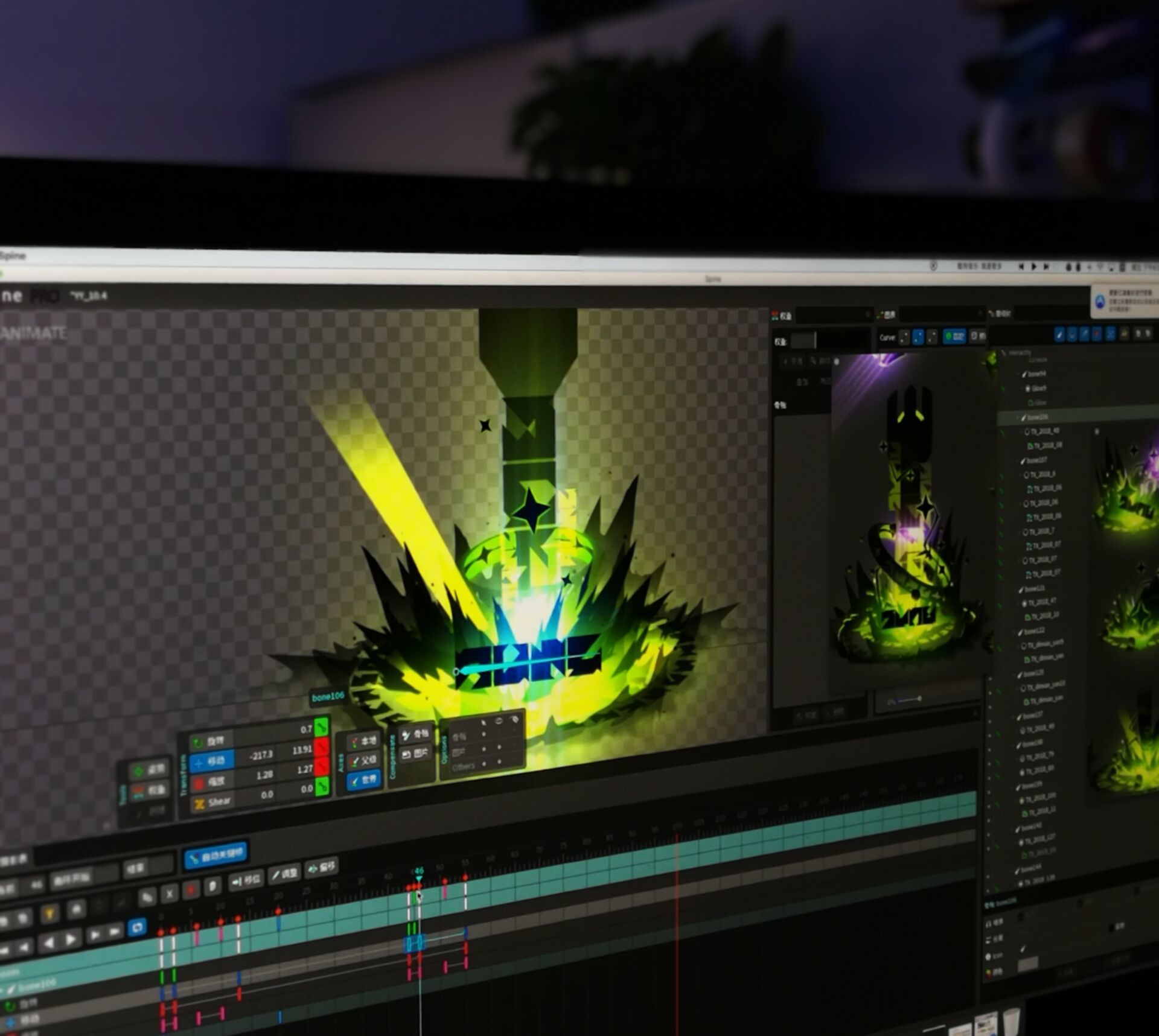Select the Local axes option
The height and width of the screenshot is (1036, 1159).
pyautogui.click(x=363, y=741)
